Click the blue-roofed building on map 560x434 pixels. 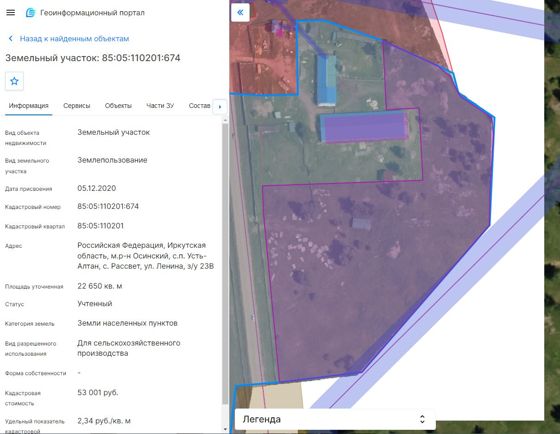(326, 80)
